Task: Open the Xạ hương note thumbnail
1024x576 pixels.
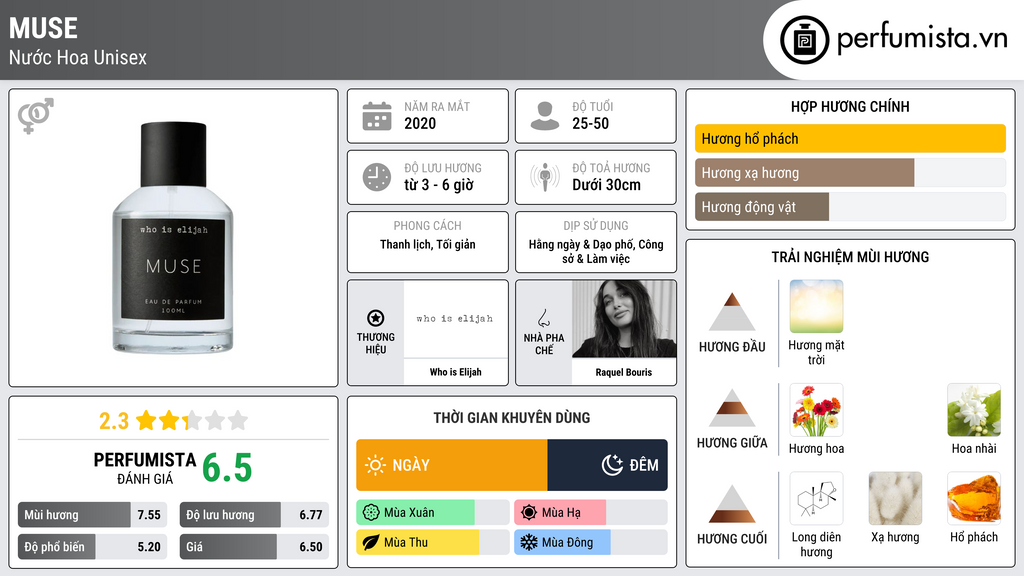Action: click(x=895, y=498)
